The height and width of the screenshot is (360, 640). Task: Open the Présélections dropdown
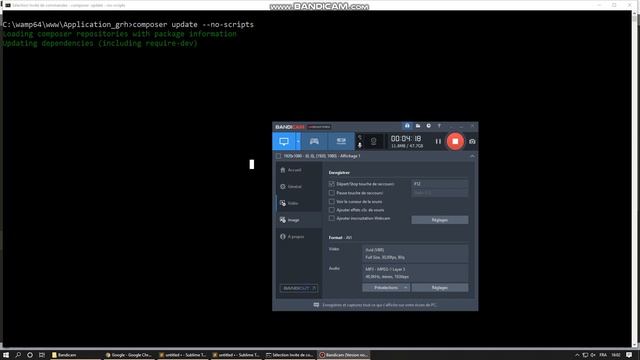(x=386, y=288)
